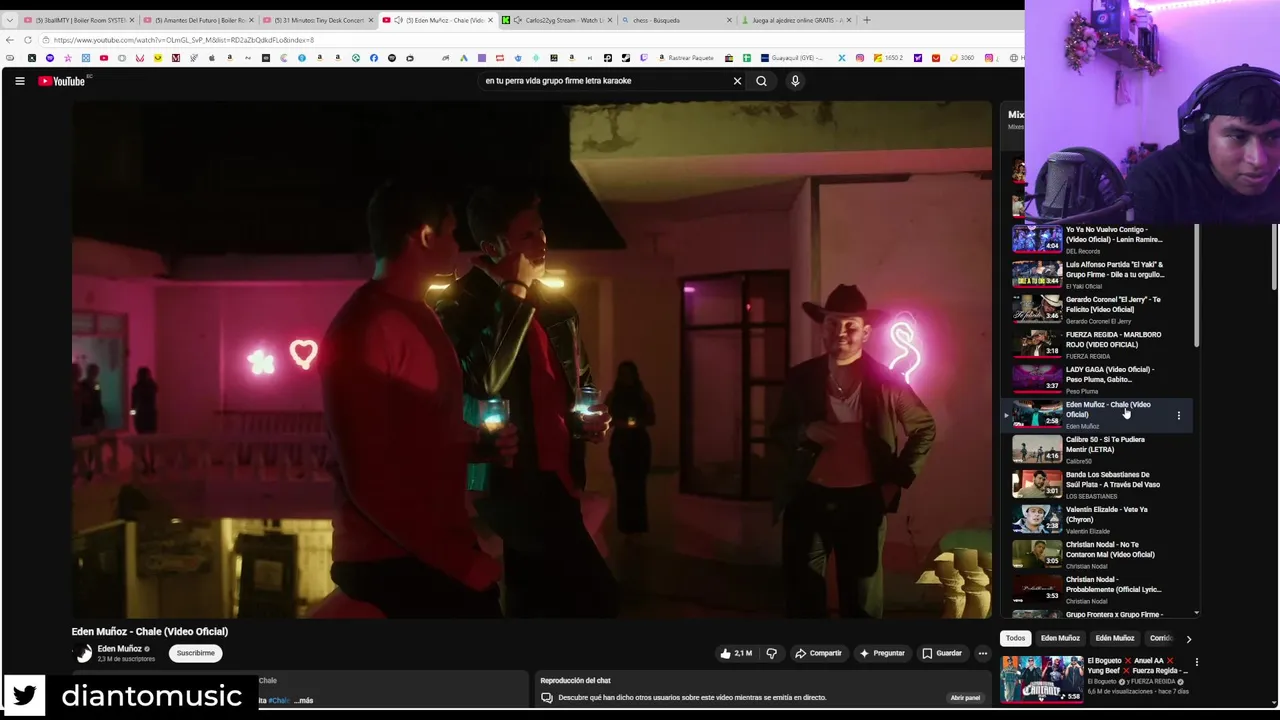Screen dimensions: 1280x720
Task: Open the more actions ellipsis beside Guardar
Action: (x=982, y=653)
